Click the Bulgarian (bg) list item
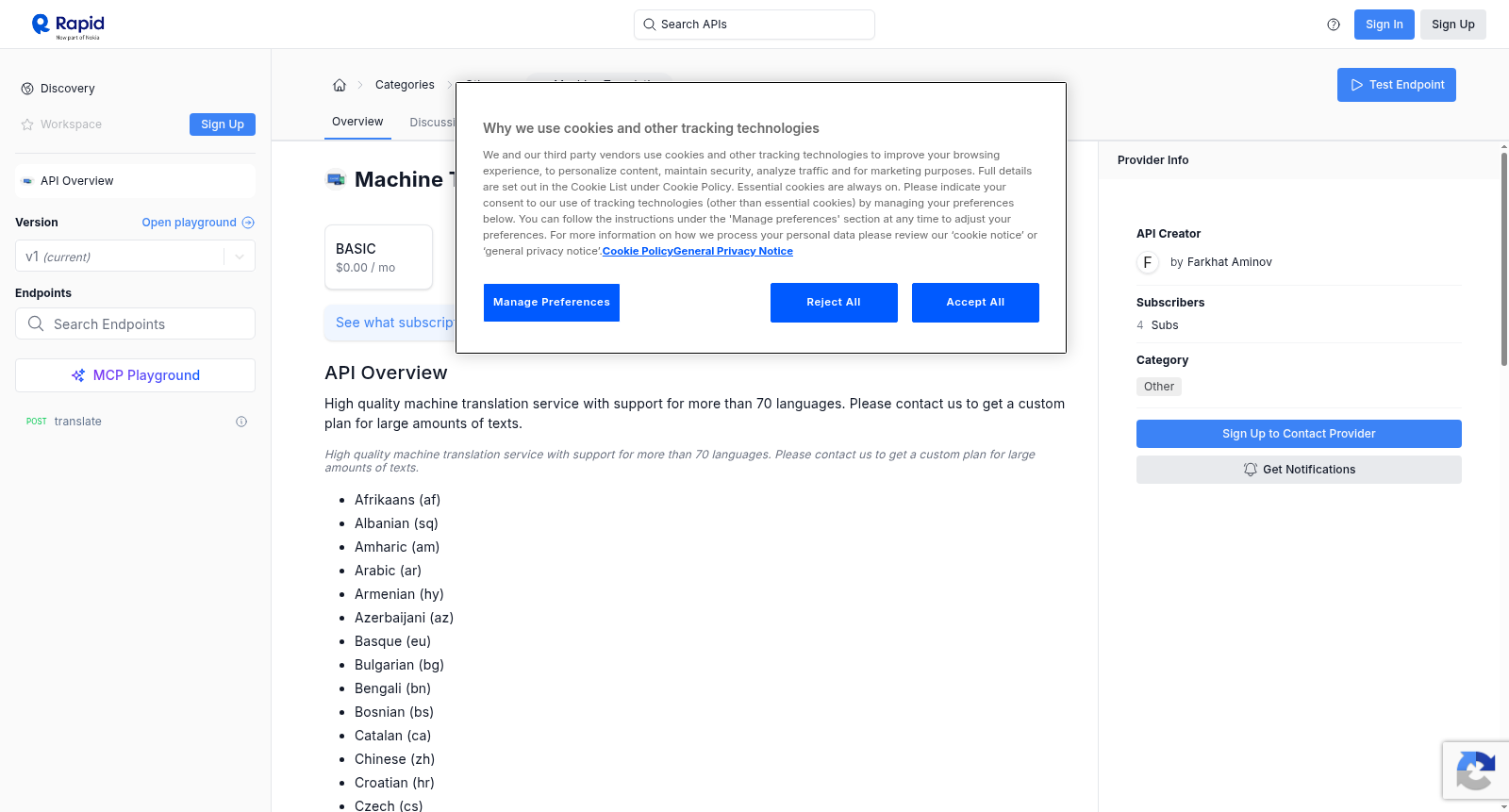Viewport: 1509px width, 812px height. point(399,665)
